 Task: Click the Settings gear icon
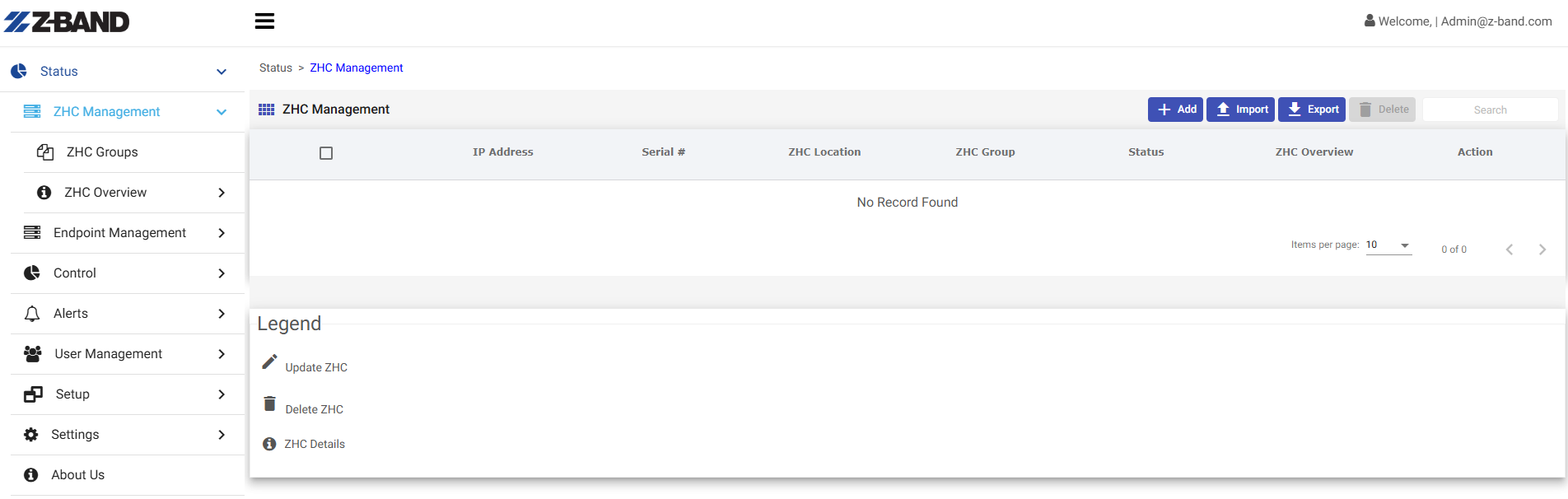pyautogui.click(x=31, y=435)
